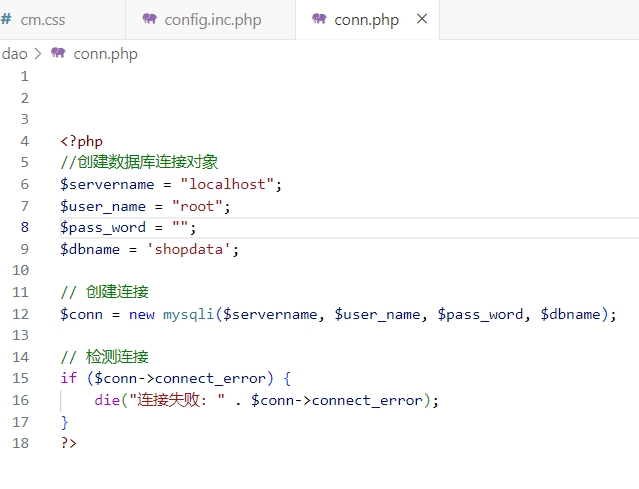Click the 'shopdata' string on line 9
The width and height of the screenshot is (639, 489).
pos(189,249)
